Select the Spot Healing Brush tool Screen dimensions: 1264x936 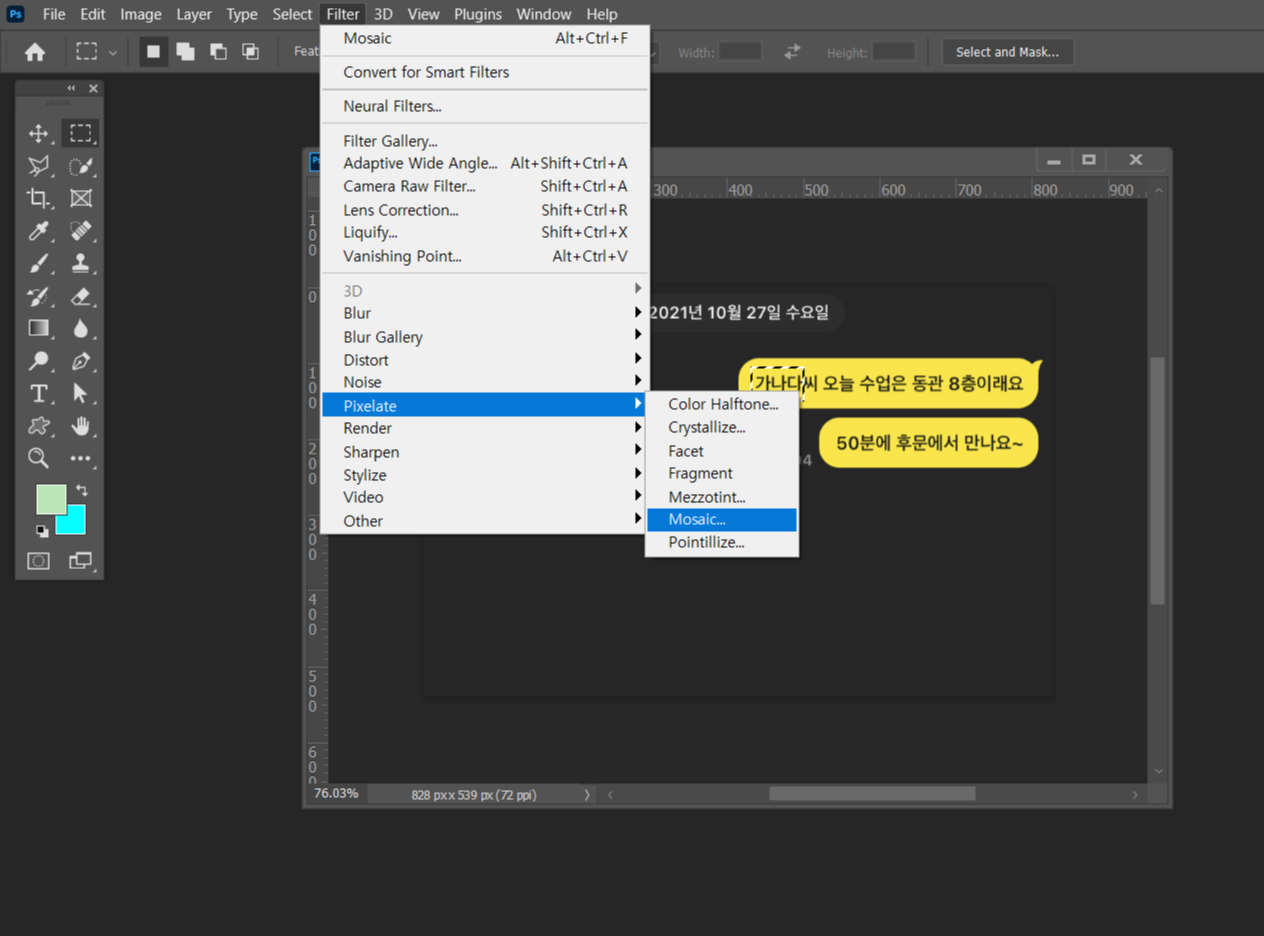click(81, 231)
